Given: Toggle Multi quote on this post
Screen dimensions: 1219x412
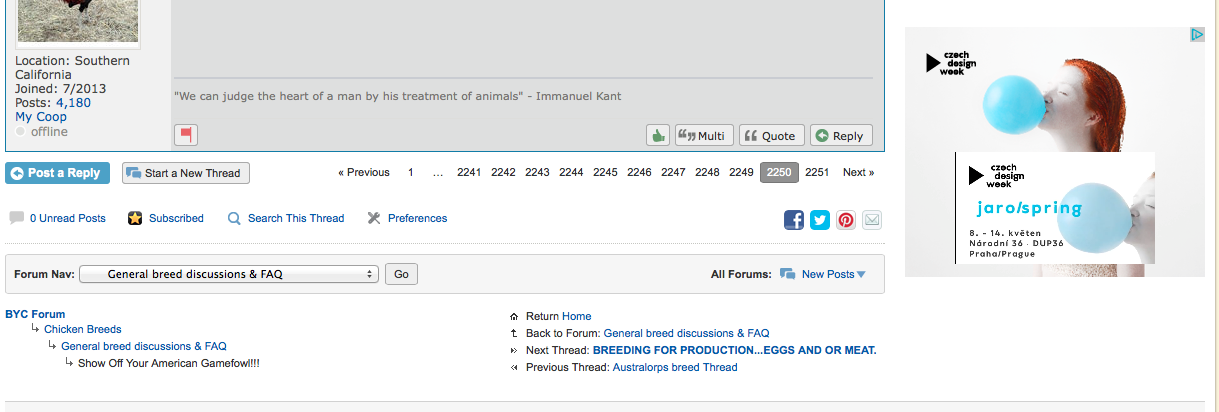Looking at the screenshot, I should (x=704, y=135).
